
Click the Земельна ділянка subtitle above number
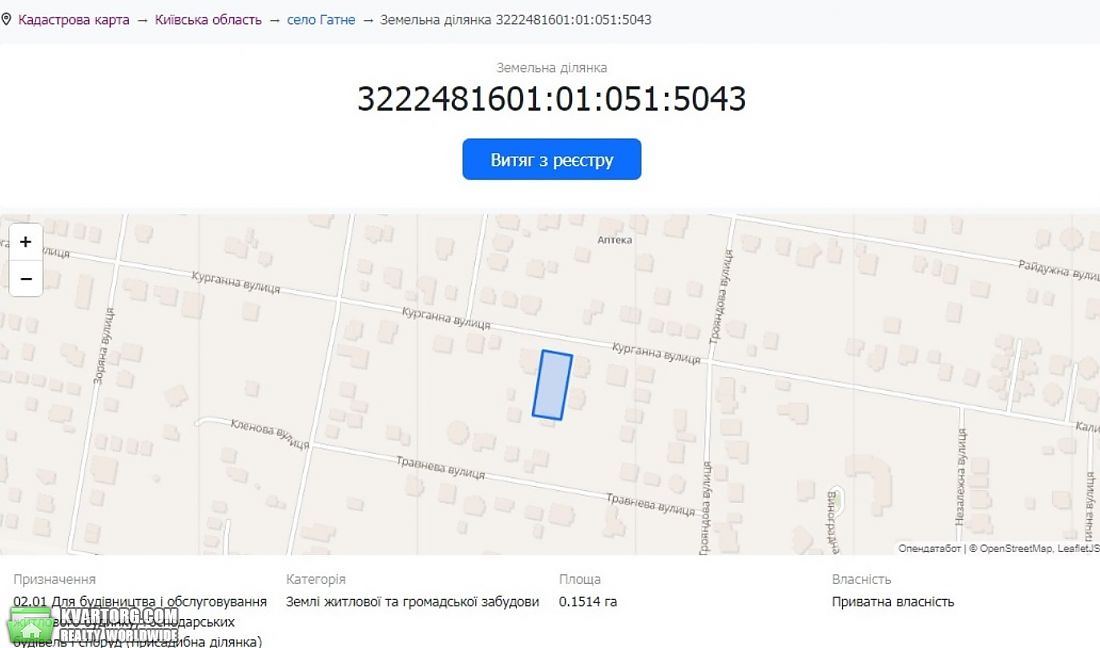(x=551, y=68)
